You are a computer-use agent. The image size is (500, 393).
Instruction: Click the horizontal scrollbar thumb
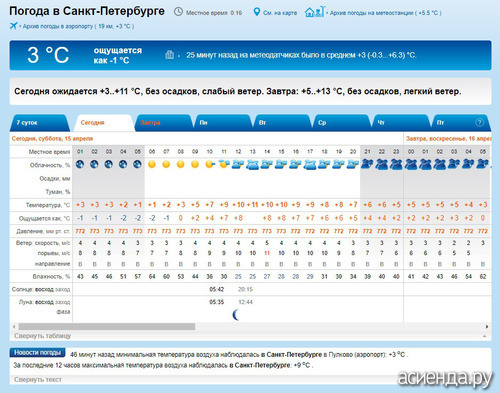click(107, 326)
